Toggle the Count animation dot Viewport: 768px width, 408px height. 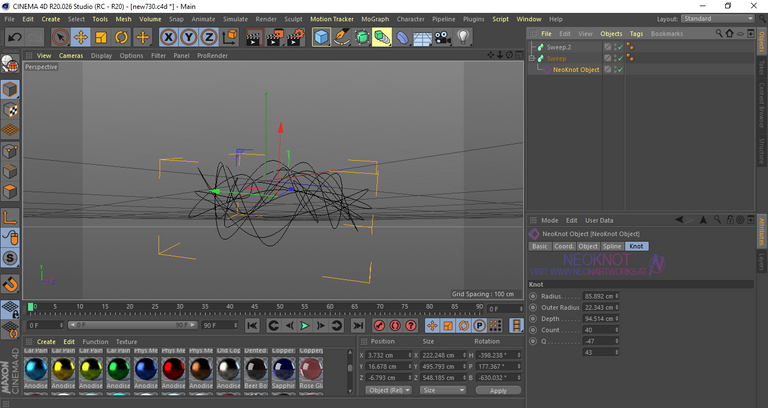[x=533, y=330]
